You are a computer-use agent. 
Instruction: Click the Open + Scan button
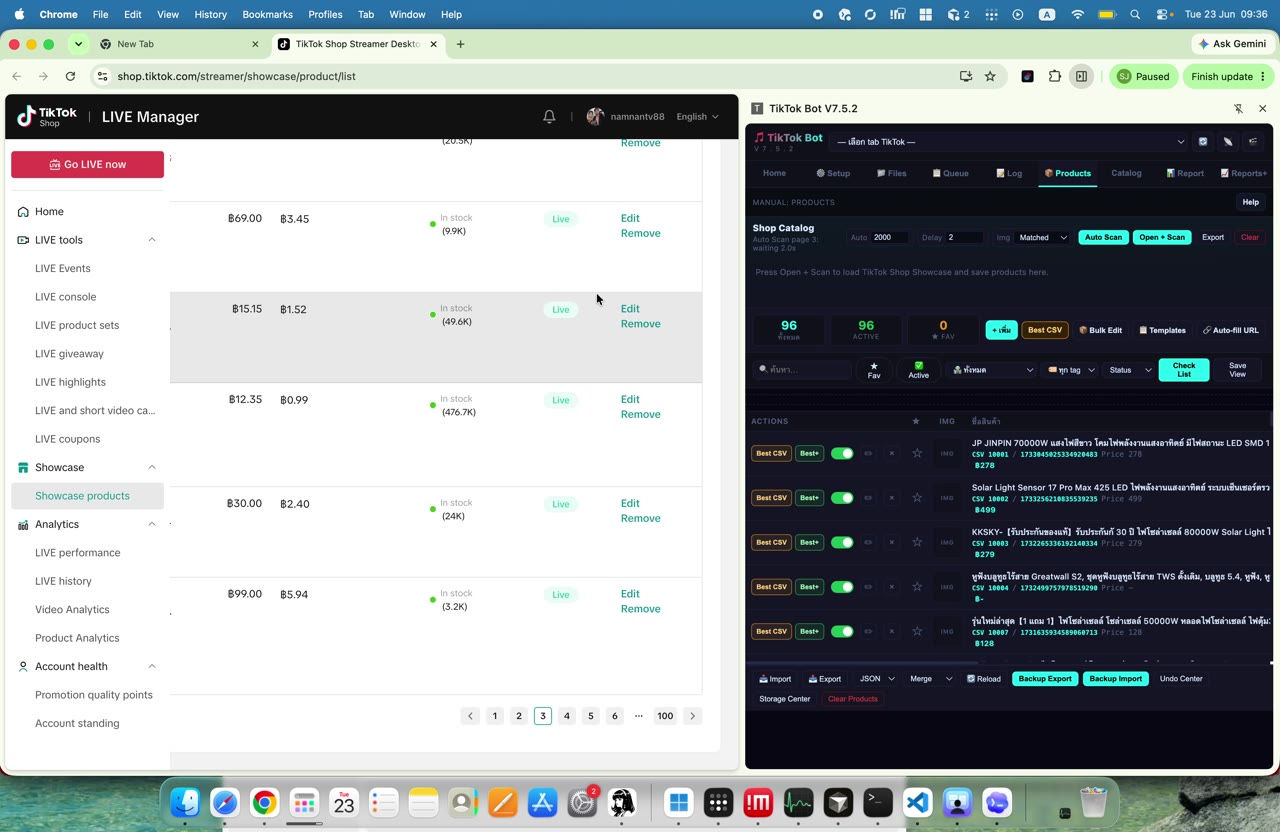(x=1161, y=237)
